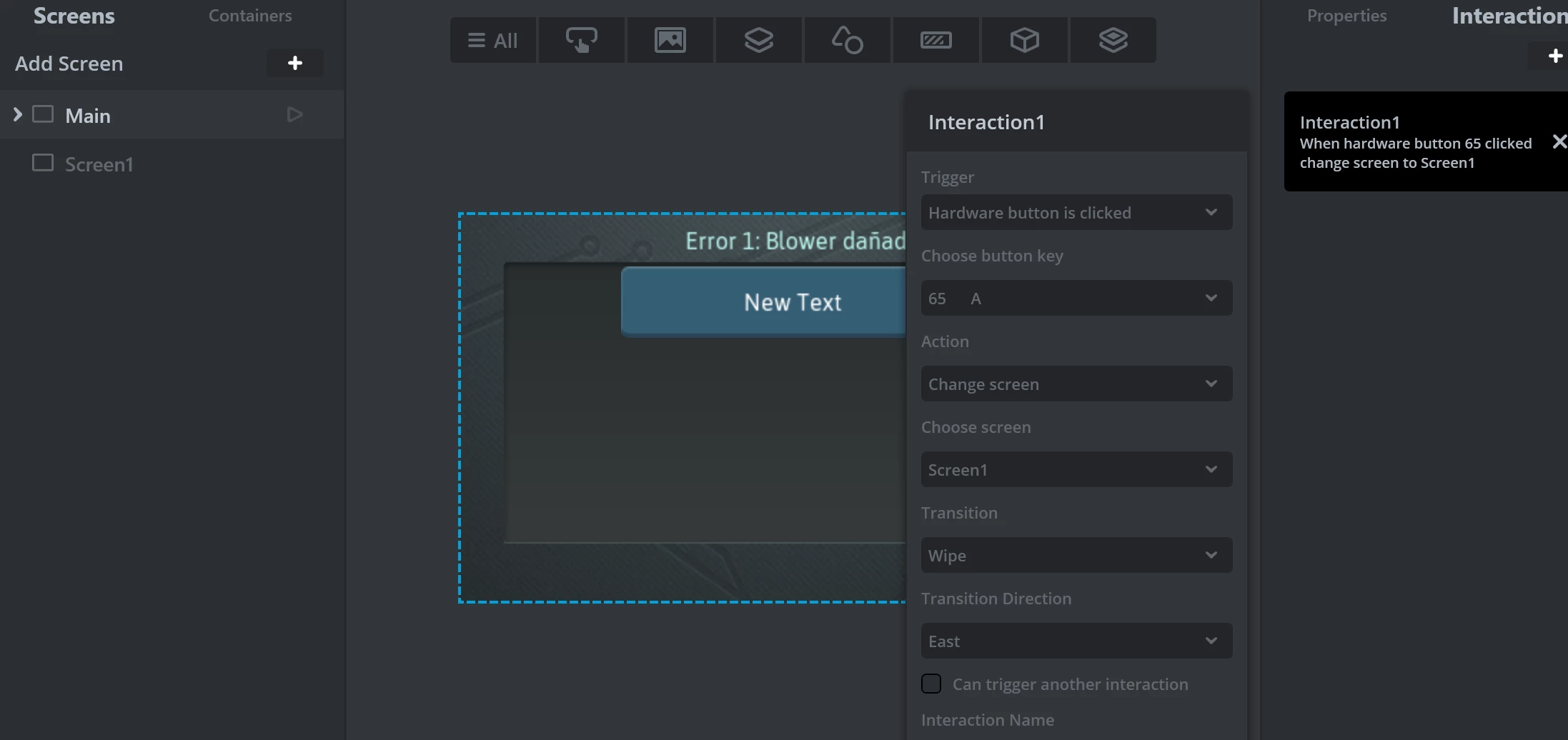Show all widgets with the All filter

(492, 40)
